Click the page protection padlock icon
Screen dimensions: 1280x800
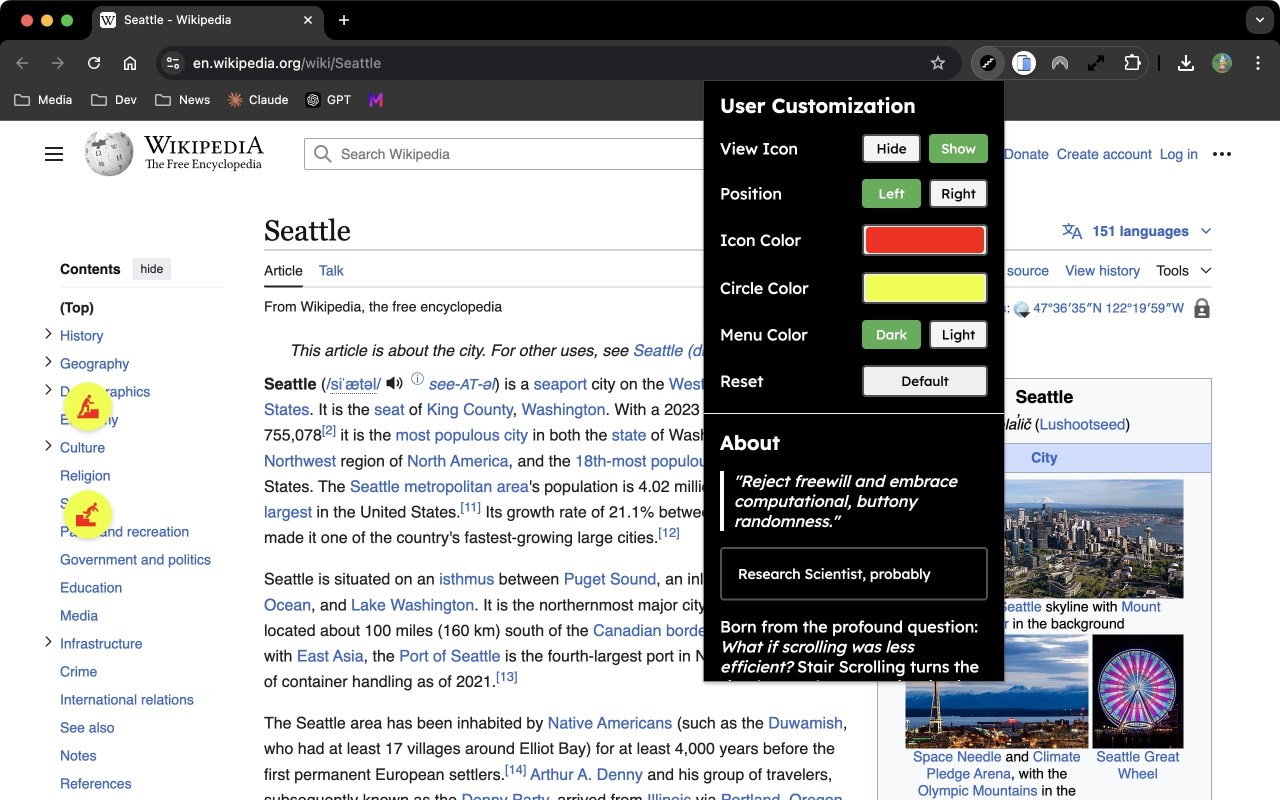(x=1202, y=308)
